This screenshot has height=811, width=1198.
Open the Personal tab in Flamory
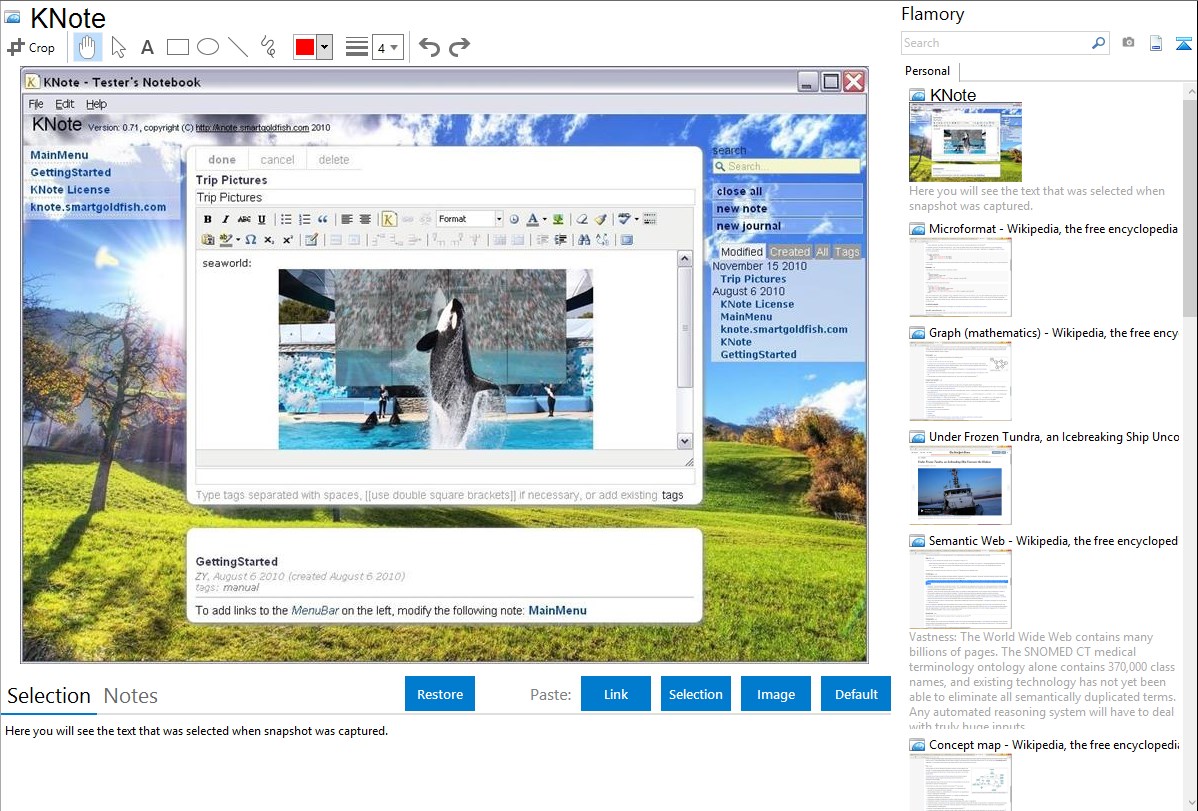[928, 71]
